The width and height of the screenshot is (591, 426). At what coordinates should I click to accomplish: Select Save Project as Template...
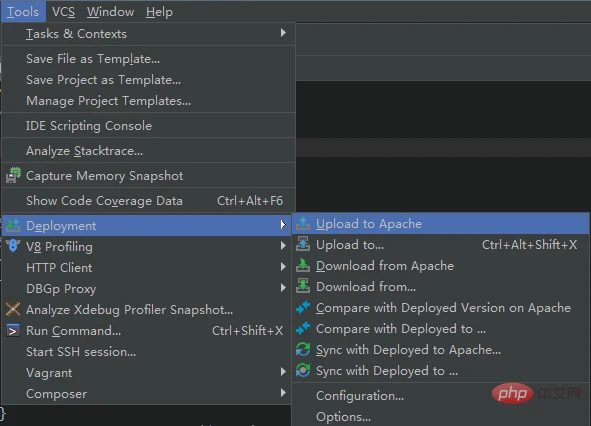[148, 80]
